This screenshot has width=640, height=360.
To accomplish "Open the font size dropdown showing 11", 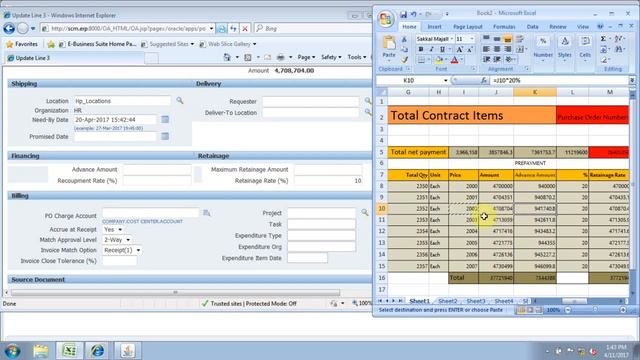I will 472,39.
